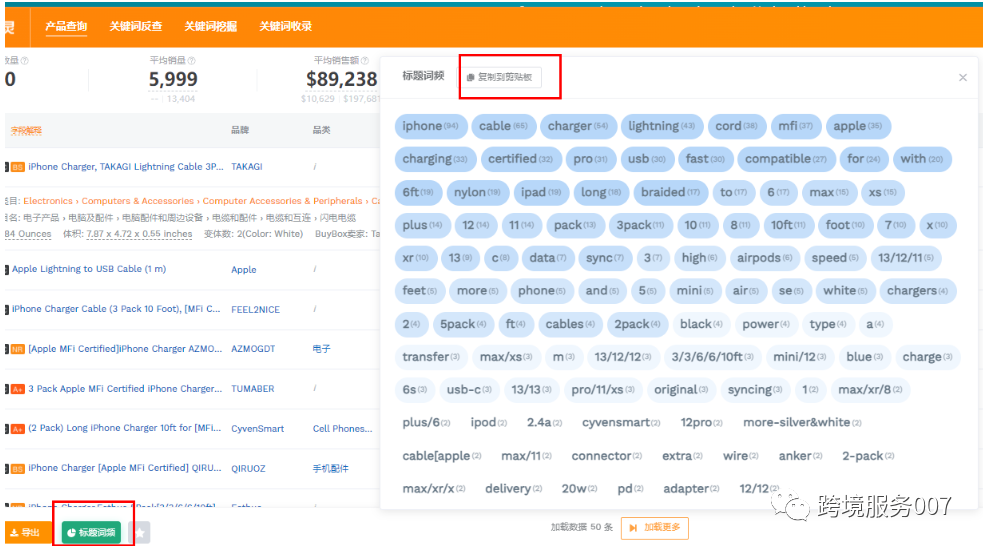Click Computer Accessories & Peripherals breadcrumb
The image size is (983, 549).
282,201
